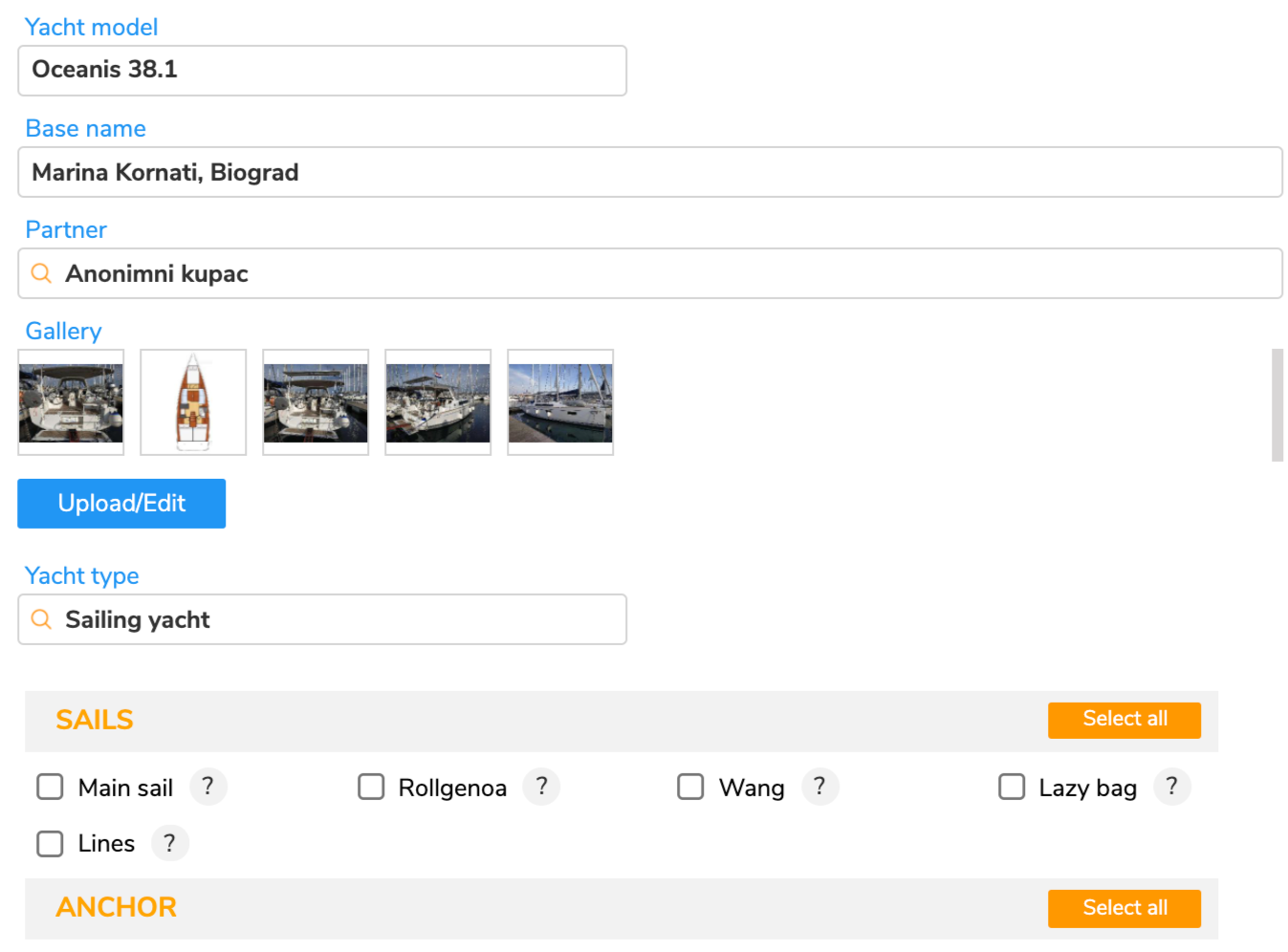Click the help icon next to Main sail

click(x=207, y=787)
